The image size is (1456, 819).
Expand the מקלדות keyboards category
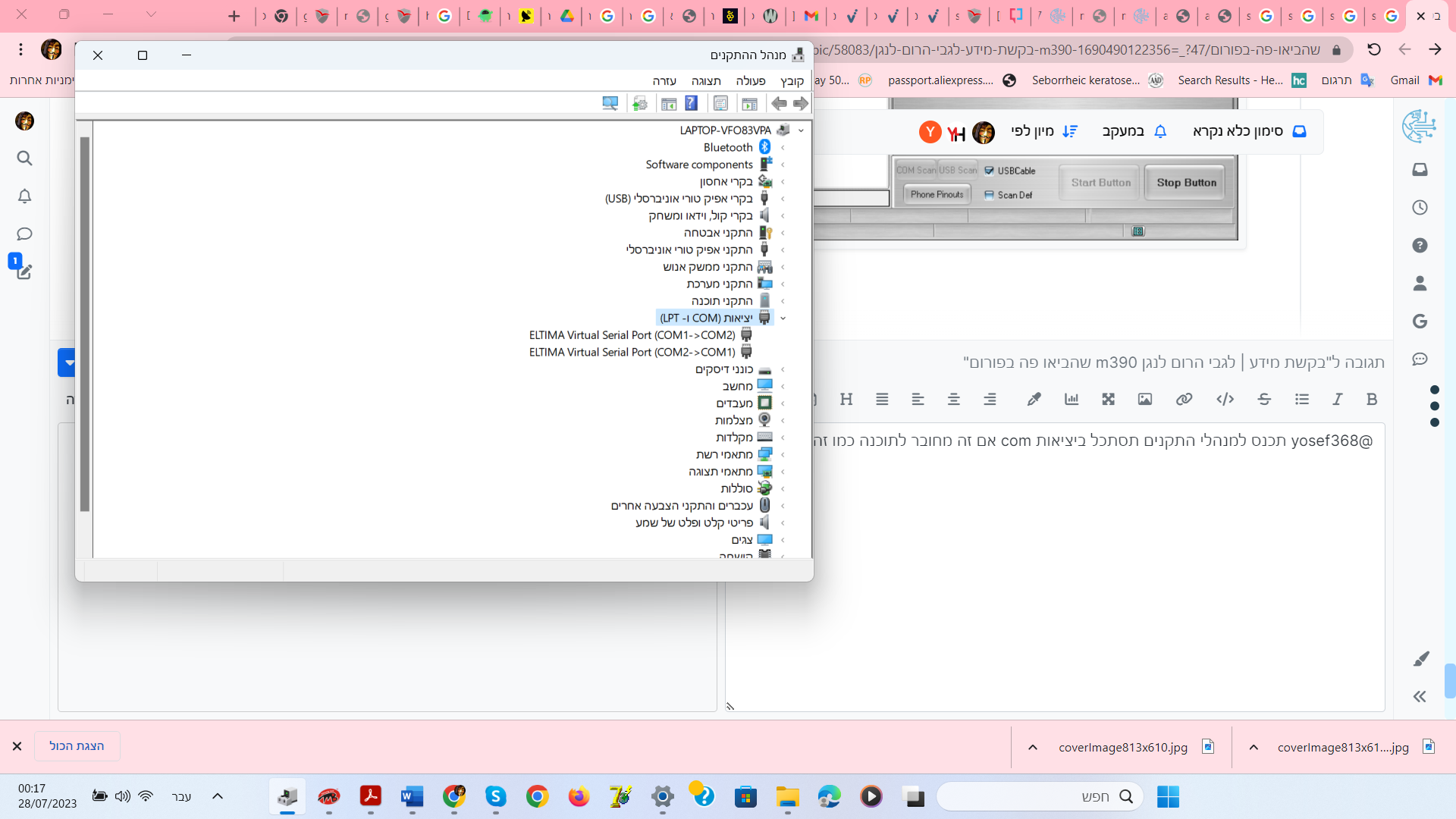click(x=783, y=438)
